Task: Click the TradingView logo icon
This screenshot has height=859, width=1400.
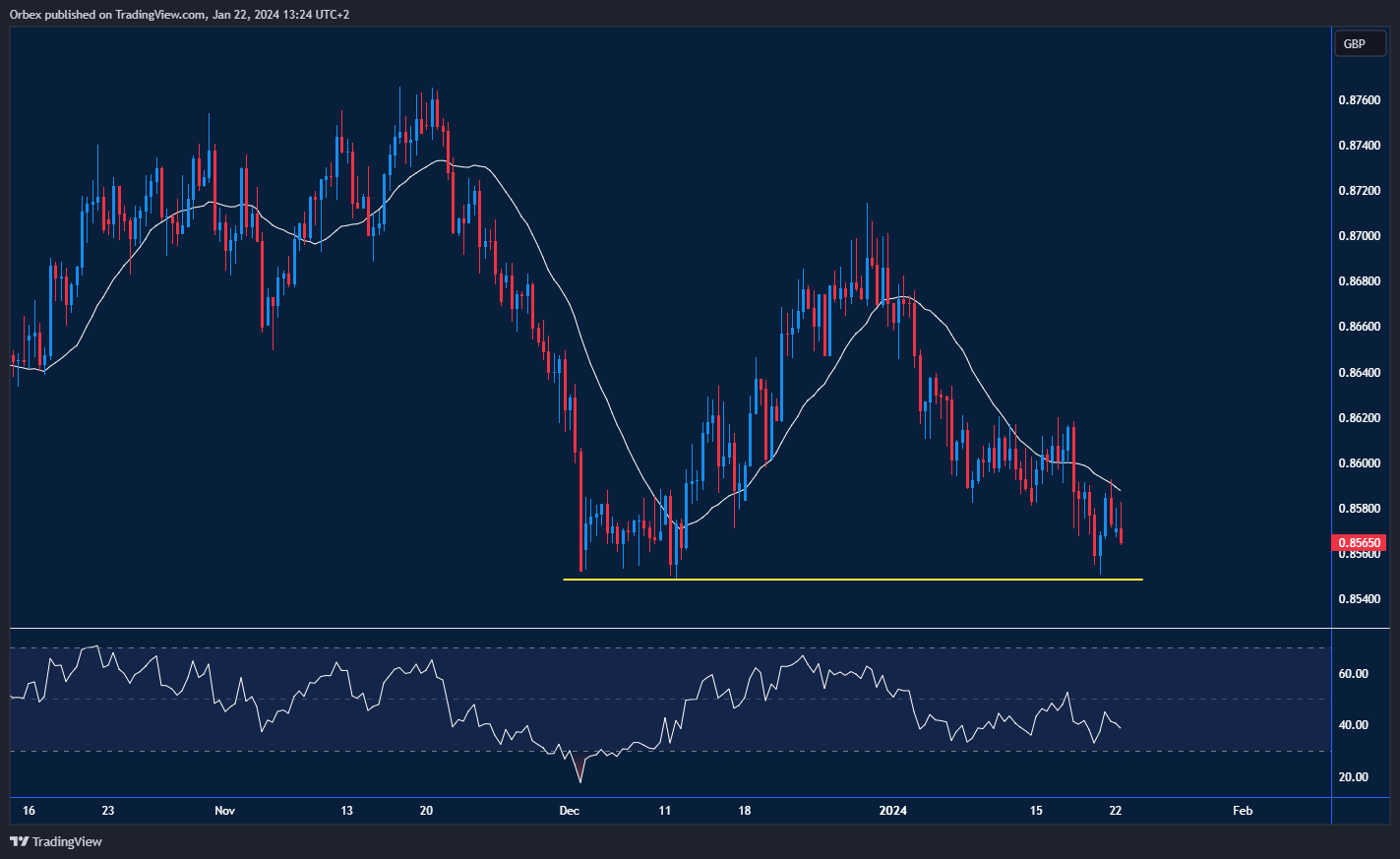Action: [17, 841]
